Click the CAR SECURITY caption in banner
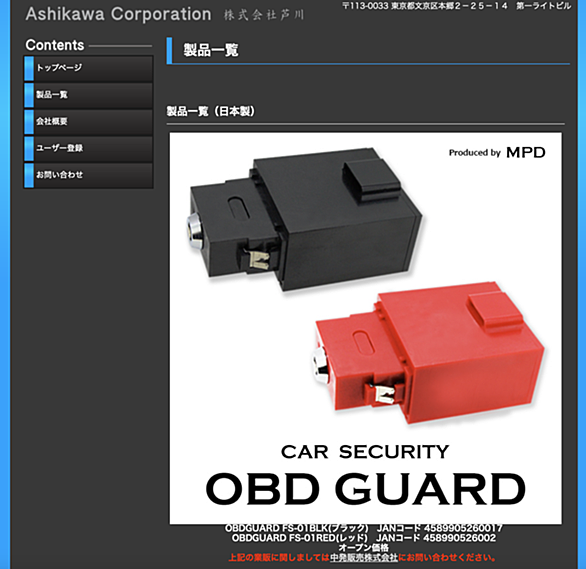 365,452
